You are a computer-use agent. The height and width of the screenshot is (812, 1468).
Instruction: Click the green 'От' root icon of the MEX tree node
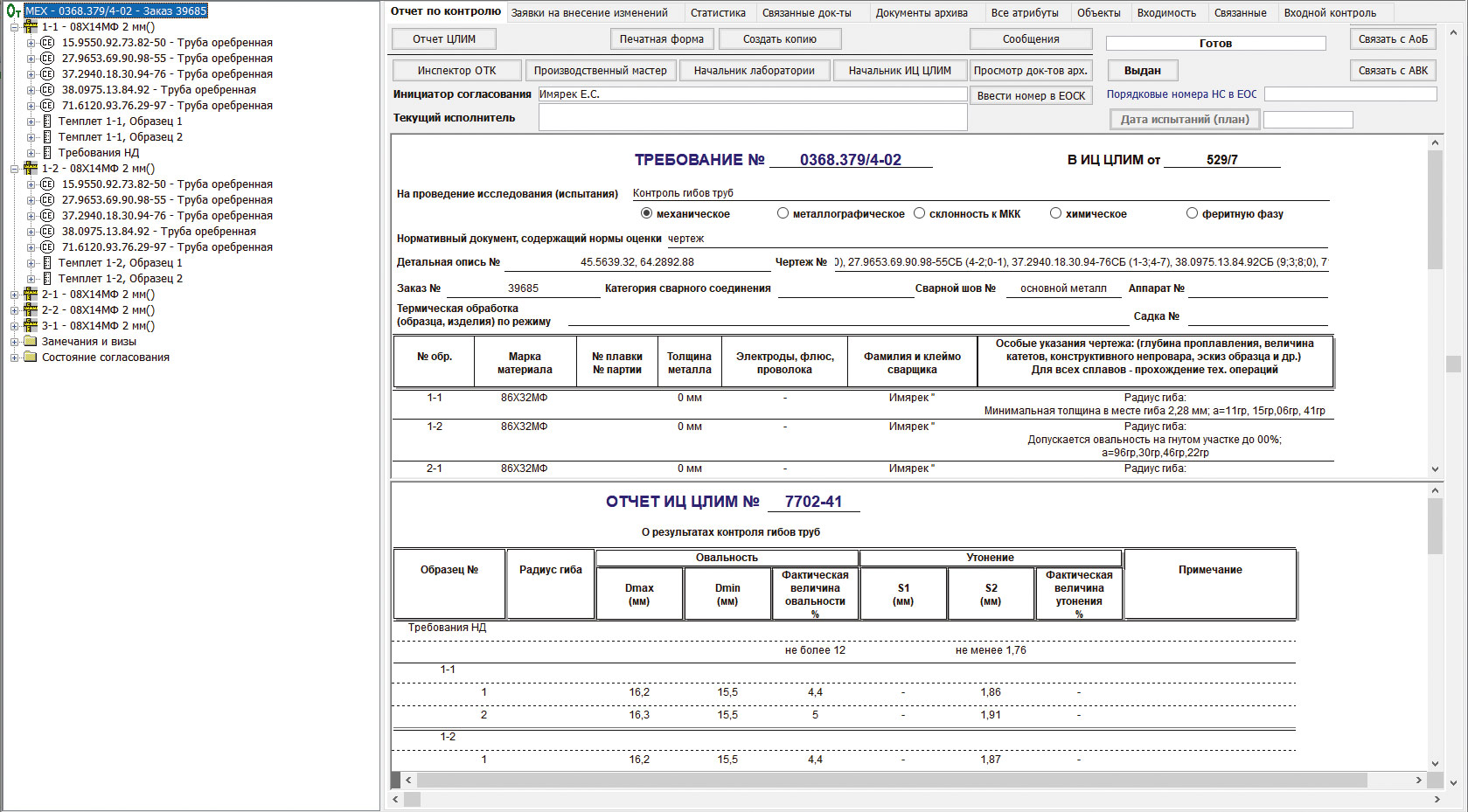click(x=12, y=11)
